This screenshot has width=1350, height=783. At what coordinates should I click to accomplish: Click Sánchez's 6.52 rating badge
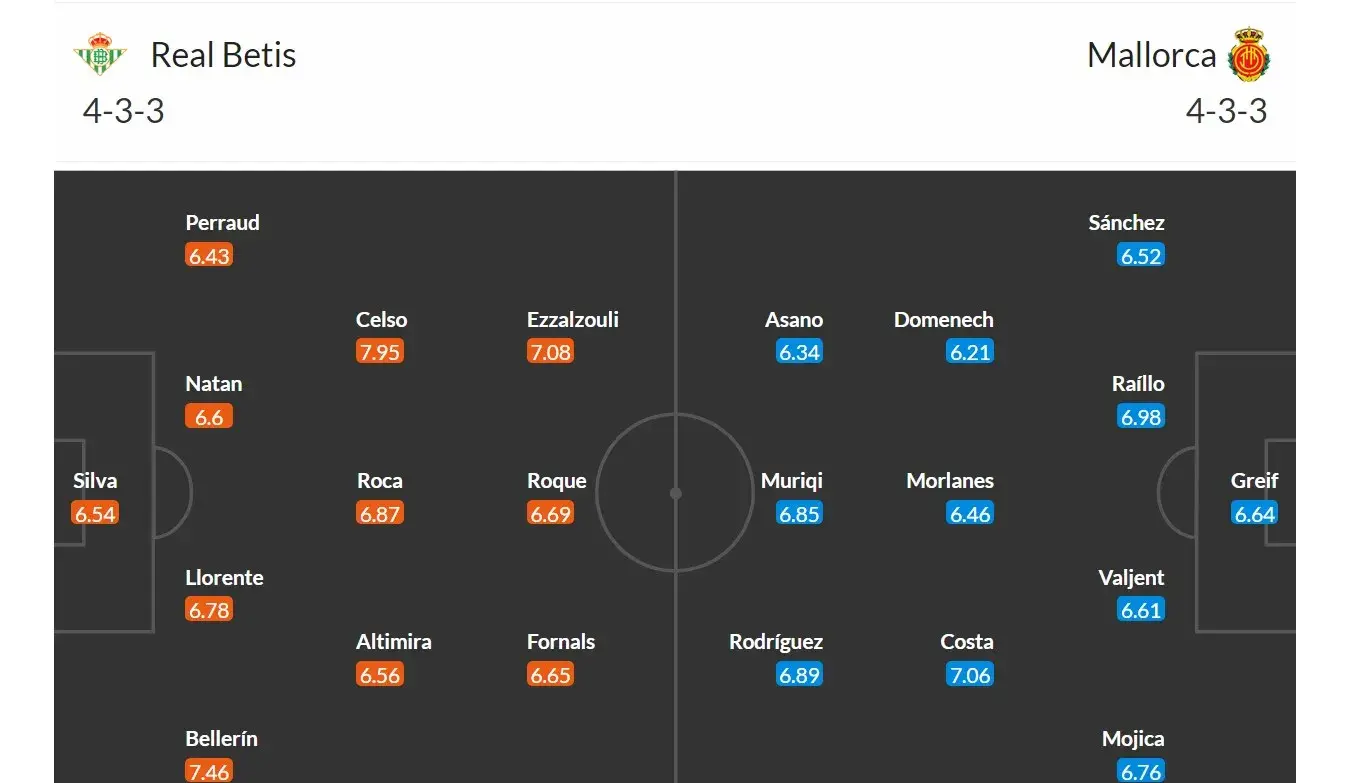click(1141, 255)
